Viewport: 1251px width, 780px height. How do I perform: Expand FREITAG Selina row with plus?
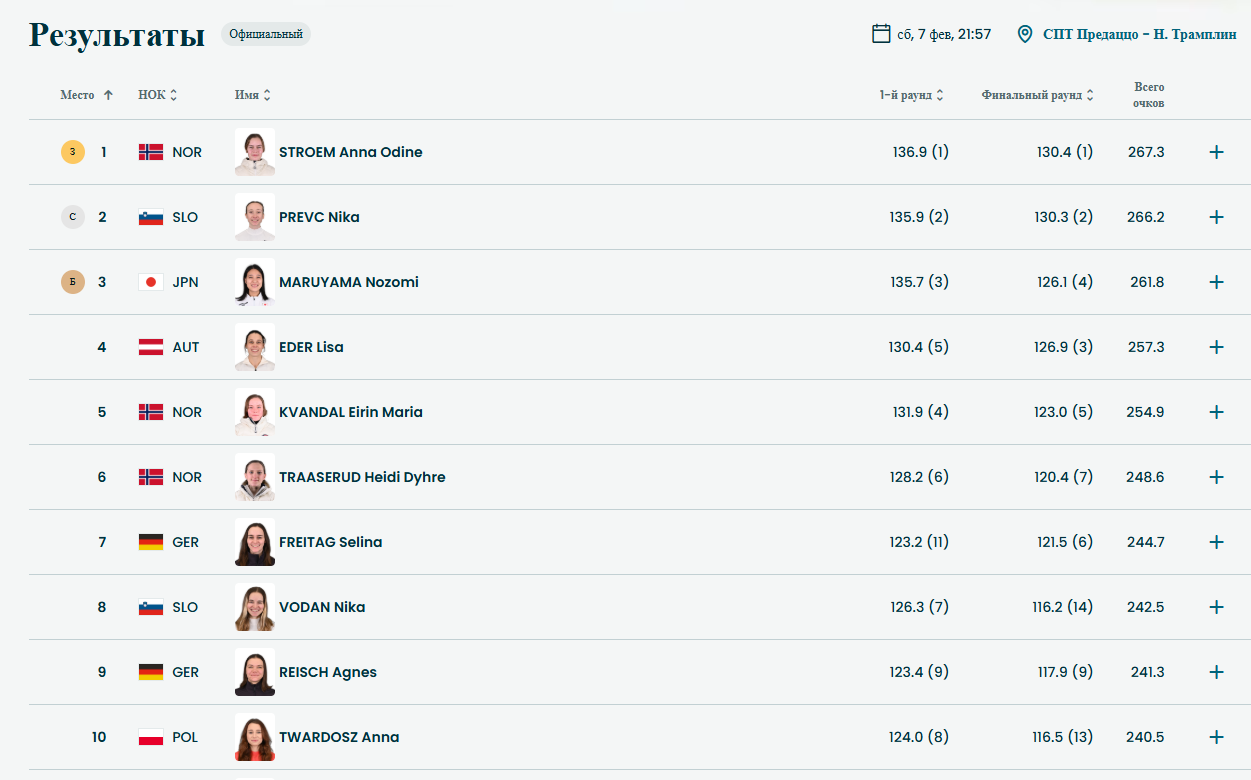[x=1216, y=542]
